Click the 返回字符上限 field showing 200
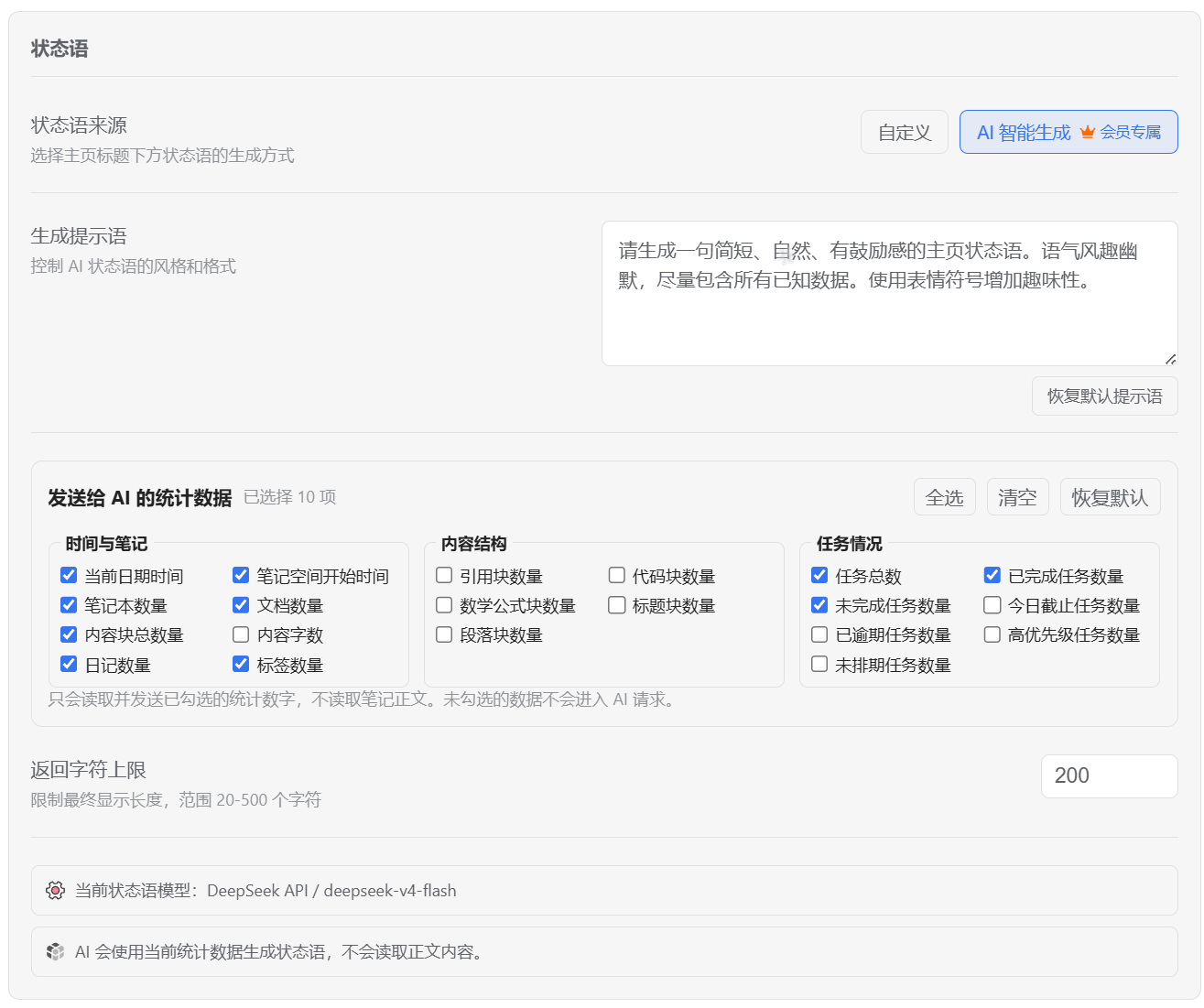Image resolution: width=1204 pixels, height=1008 pixels. (1110, 775)
